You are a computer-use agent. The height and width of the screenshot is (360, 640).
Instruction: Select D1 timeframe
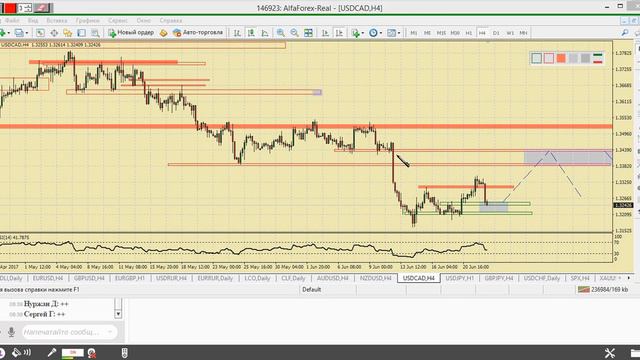[496, 33]
